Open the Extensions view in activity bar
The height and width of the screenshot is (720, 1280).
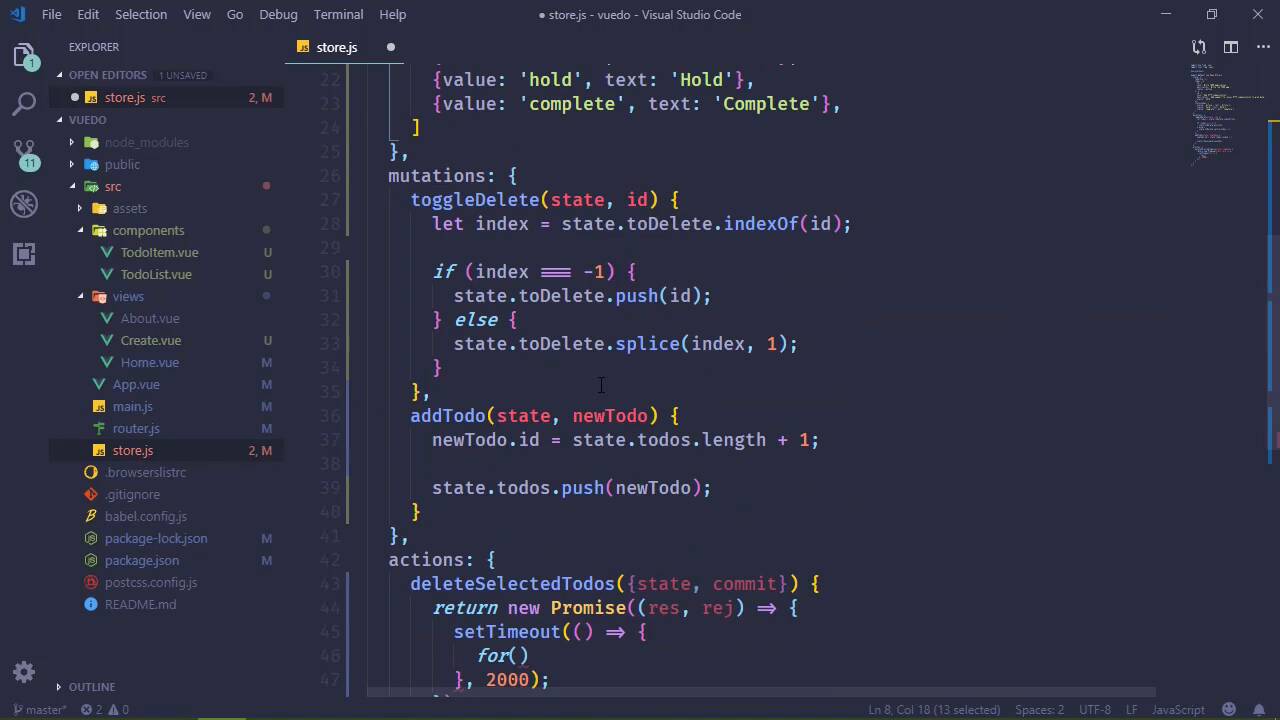[24, 254]
